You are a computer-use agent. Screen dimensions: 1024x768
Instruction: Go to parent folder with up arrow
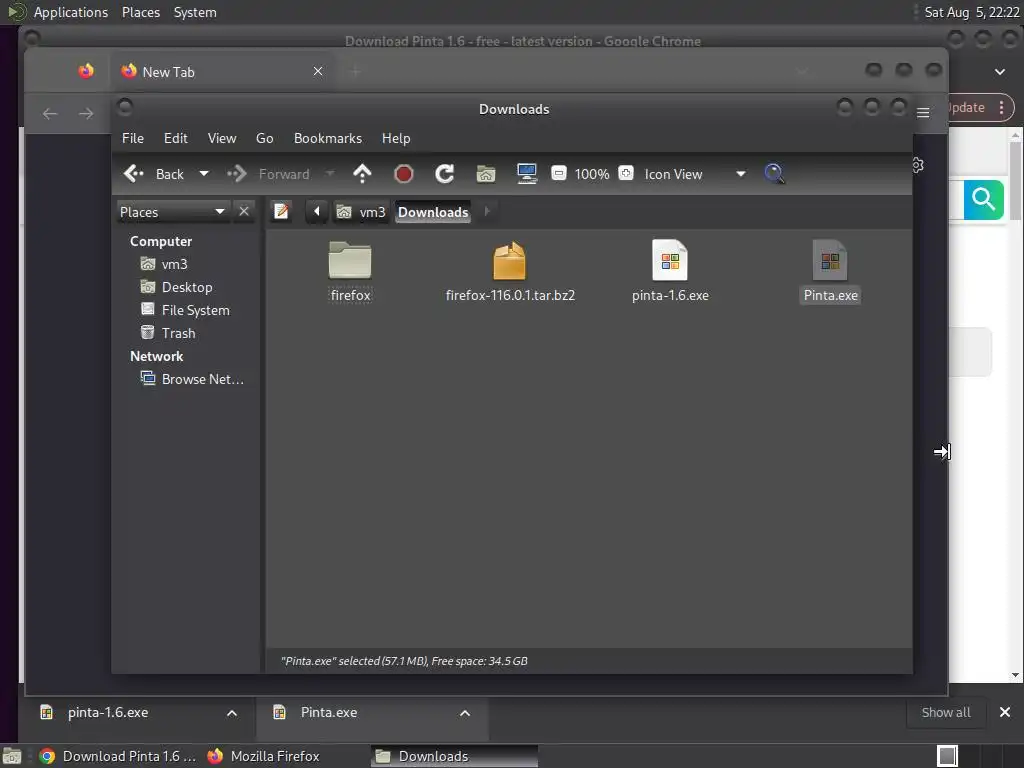coord(362,174)
